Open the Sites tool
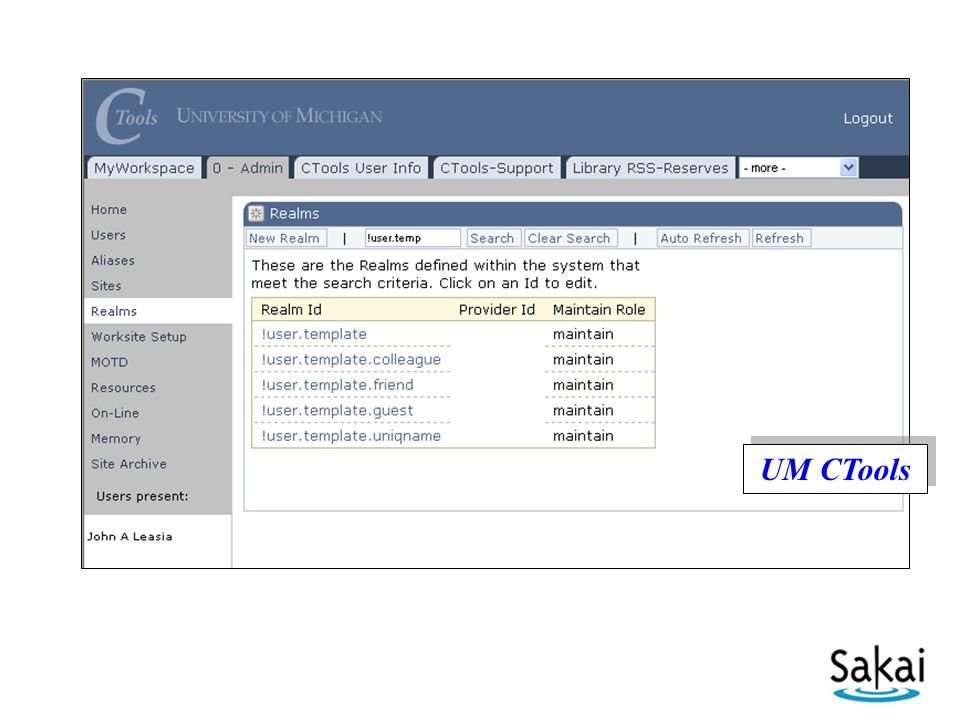This screenshot has height=720, width=960. pyautogui.click(x=106, y=286)
